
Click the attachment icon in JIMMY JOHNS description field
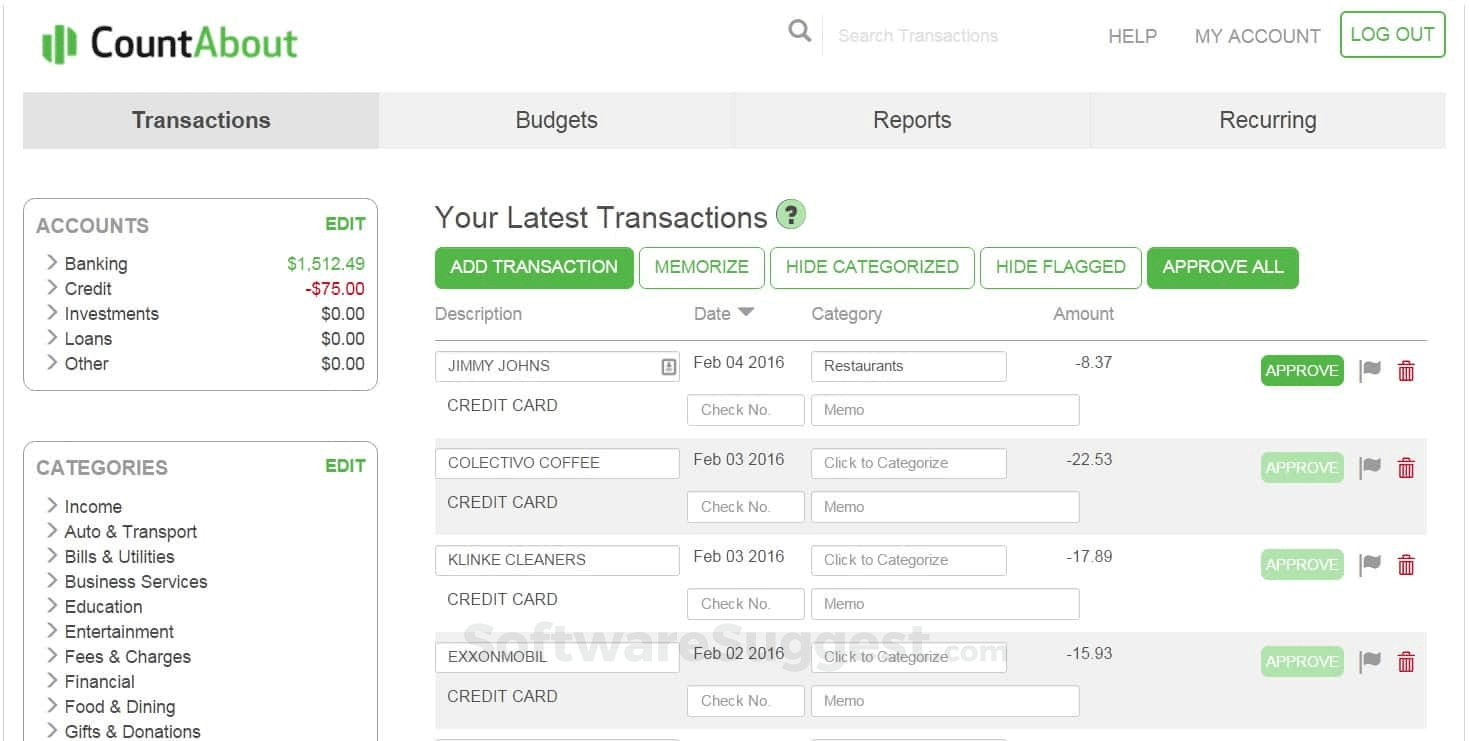tap(668, 366)
